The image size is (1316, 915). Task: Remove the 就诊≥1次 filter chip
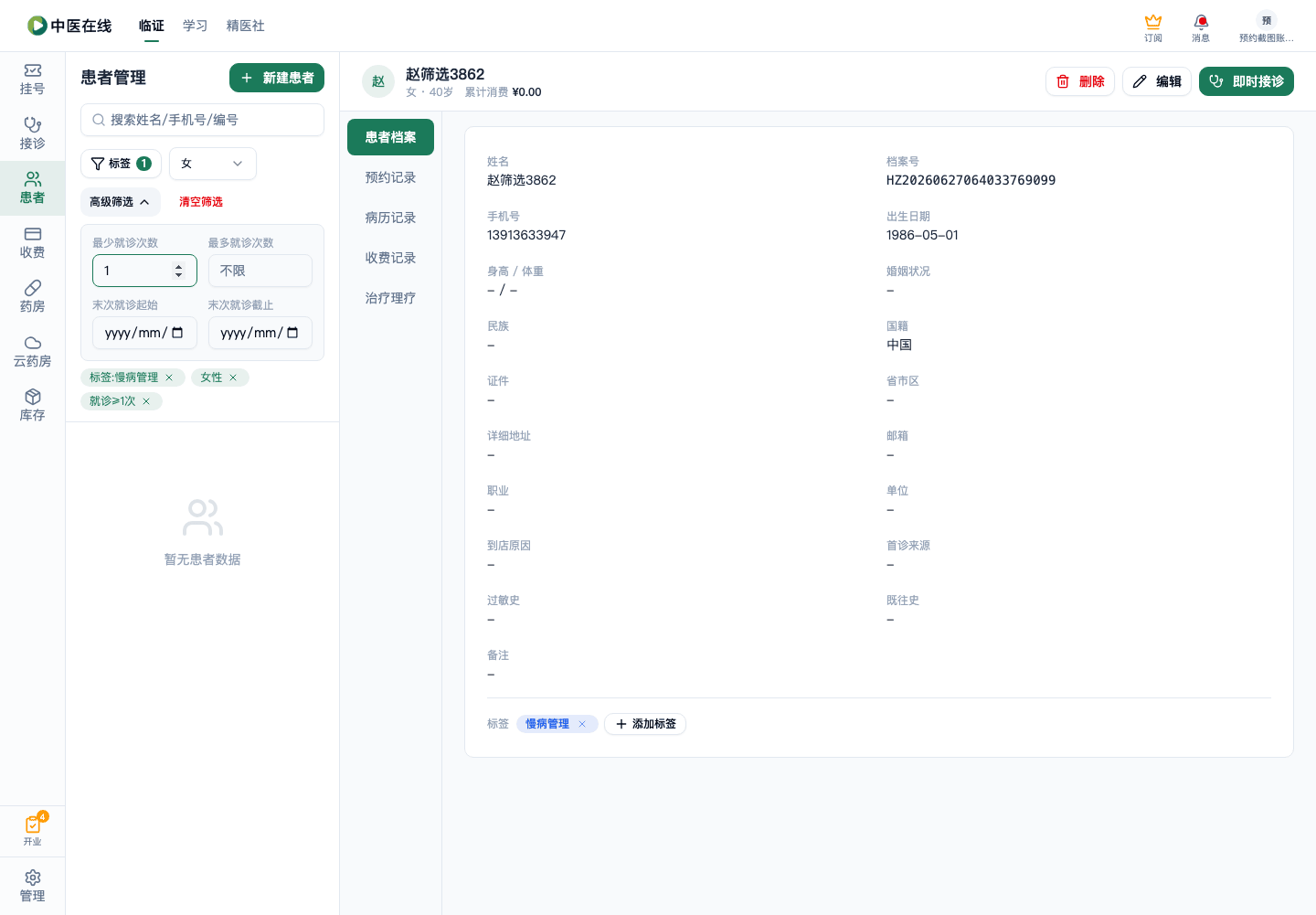click(x=146, y=401)
